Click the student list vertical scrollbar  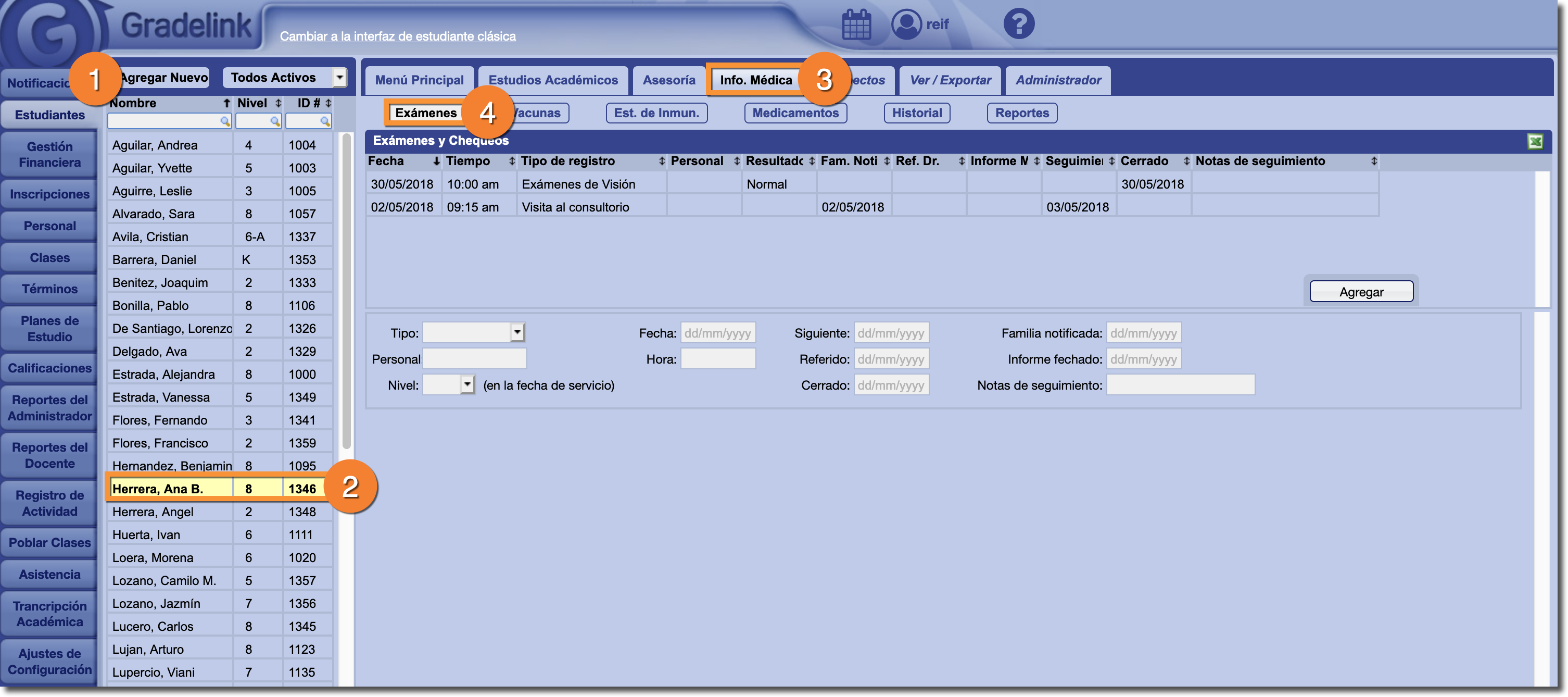click(x=346, y=292)
